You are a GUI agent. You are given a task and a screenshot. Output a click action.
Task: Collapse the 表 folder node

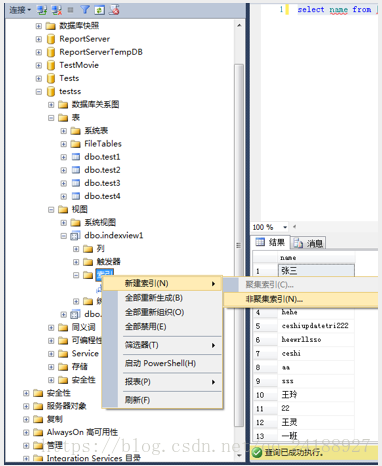tap(51, 118)
